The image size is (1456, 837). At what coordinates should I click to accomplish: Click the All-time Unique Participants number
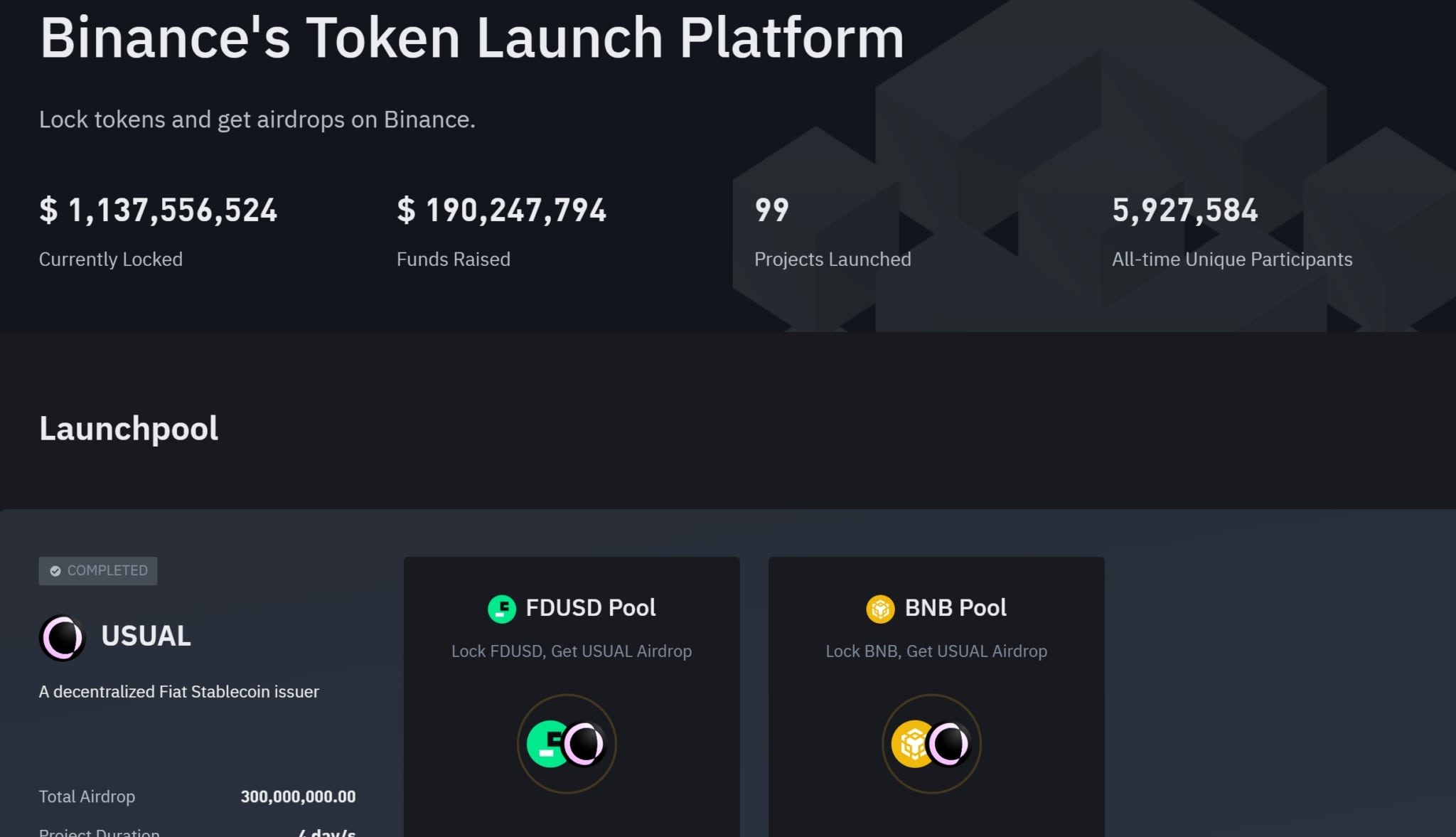pyautogui.click(x=1185, y=210)
